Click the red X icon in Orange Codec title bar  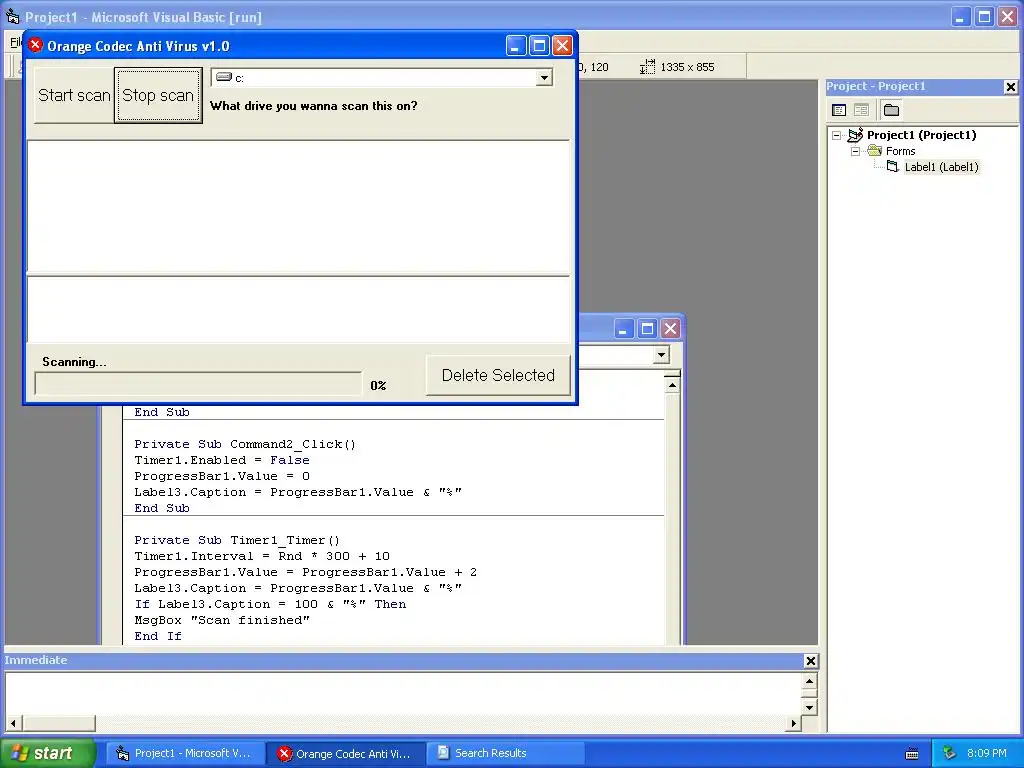(x=35, y=45)
